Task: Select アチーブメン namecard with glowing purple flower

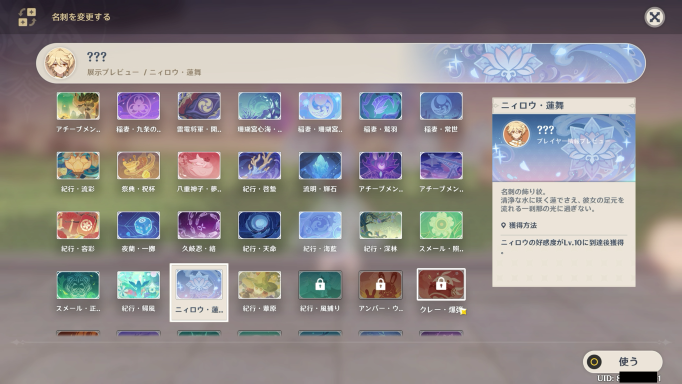Action: pos(380,166)
